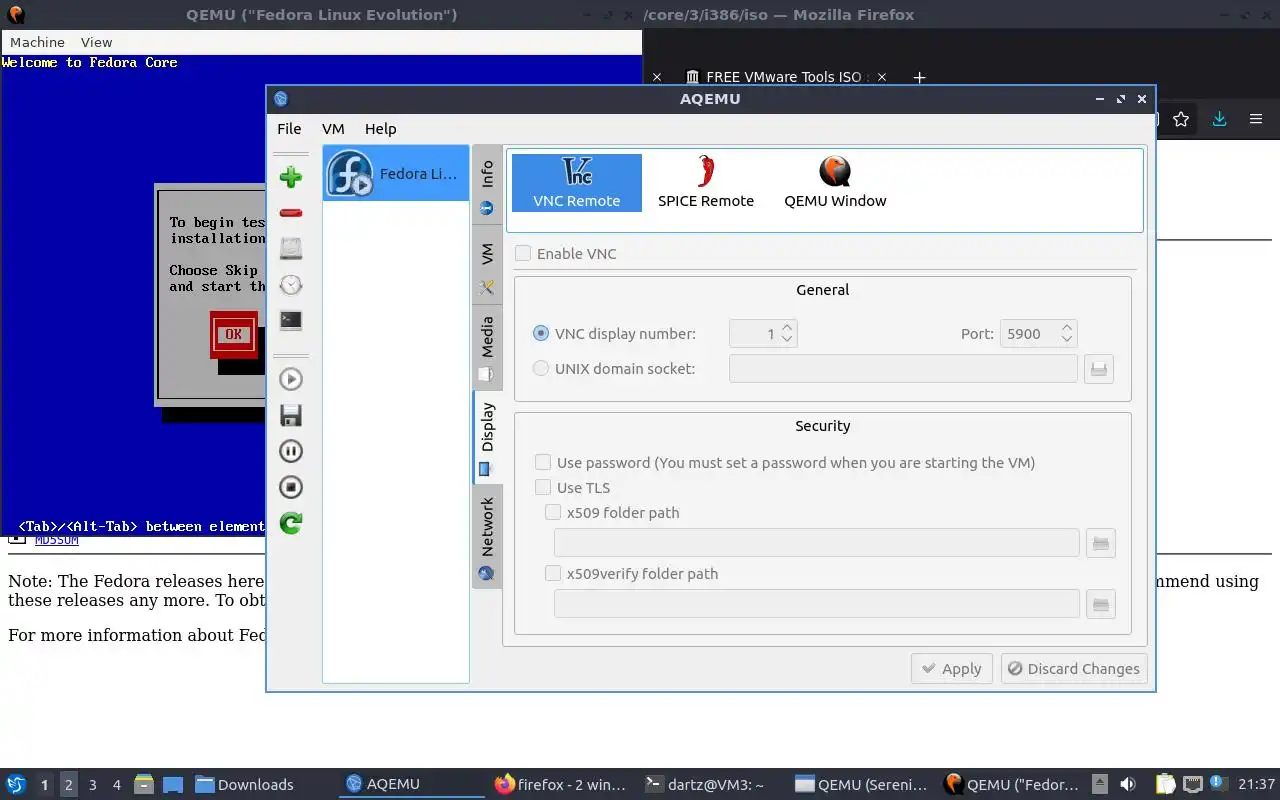
Task: Enable the Enable VNC checkbox
Action: (x=523, y=253)
